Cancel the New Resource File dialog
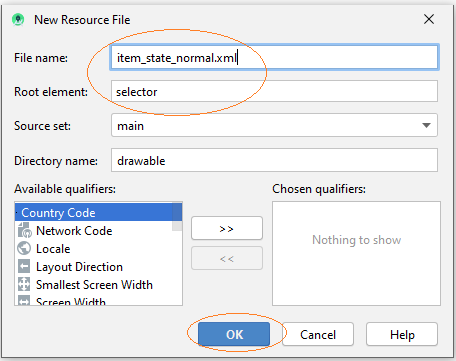 coord(318,334)
